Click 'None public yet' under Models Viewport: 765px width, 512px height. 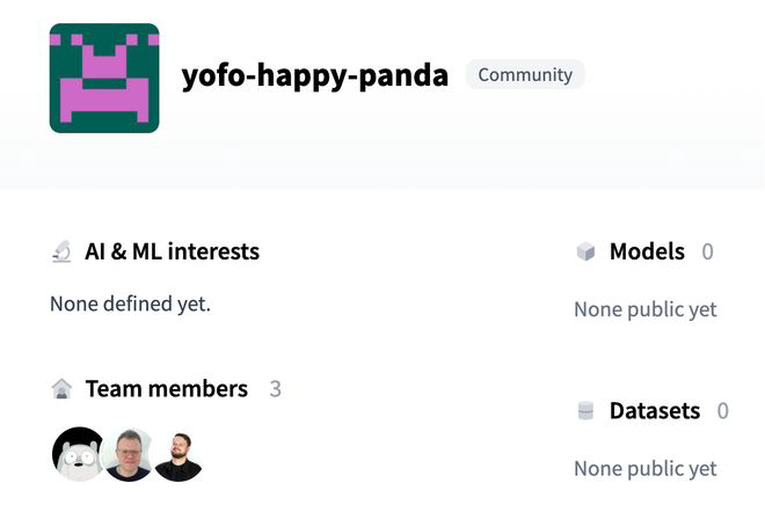click(x=645, y=309)
